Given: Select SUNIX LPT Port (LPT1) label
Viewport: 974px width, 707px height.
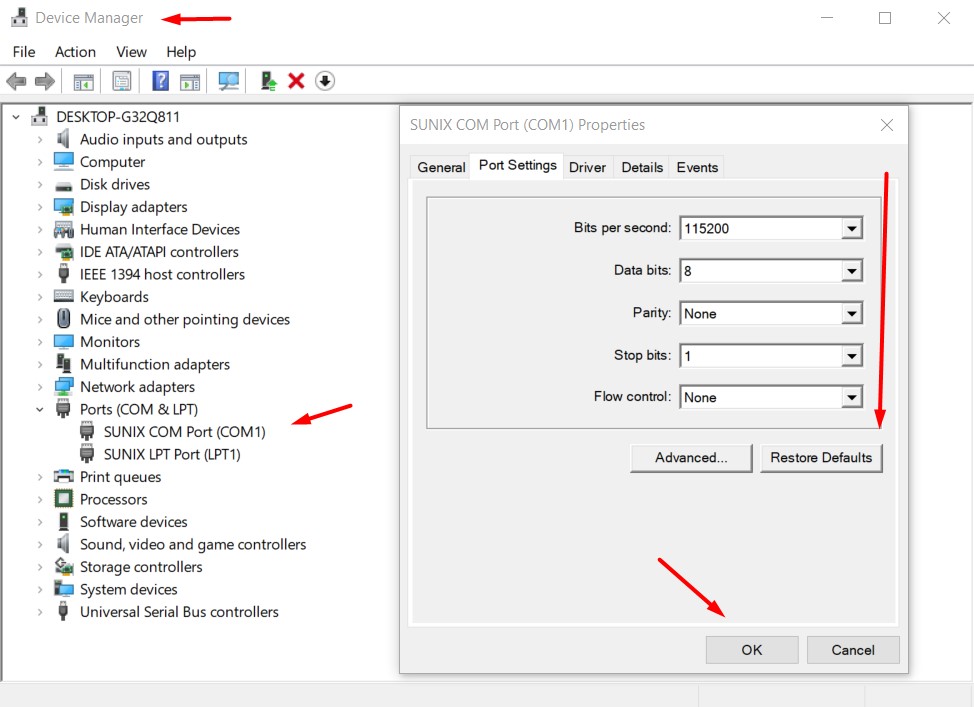Looking at the screenshot, I should tap(172, 454).
